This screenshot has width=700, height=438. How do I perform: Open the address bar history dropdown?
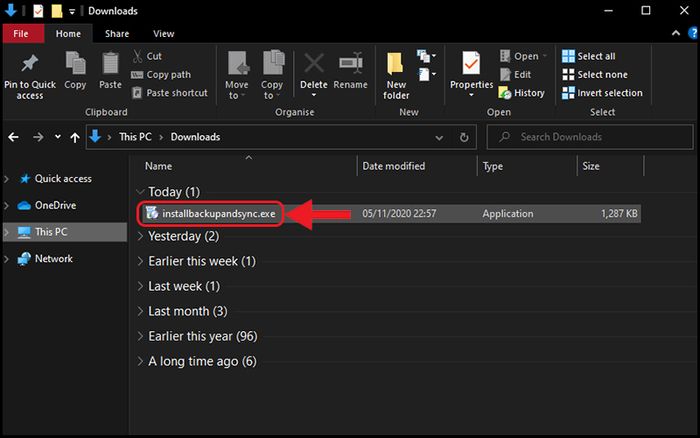439,138
